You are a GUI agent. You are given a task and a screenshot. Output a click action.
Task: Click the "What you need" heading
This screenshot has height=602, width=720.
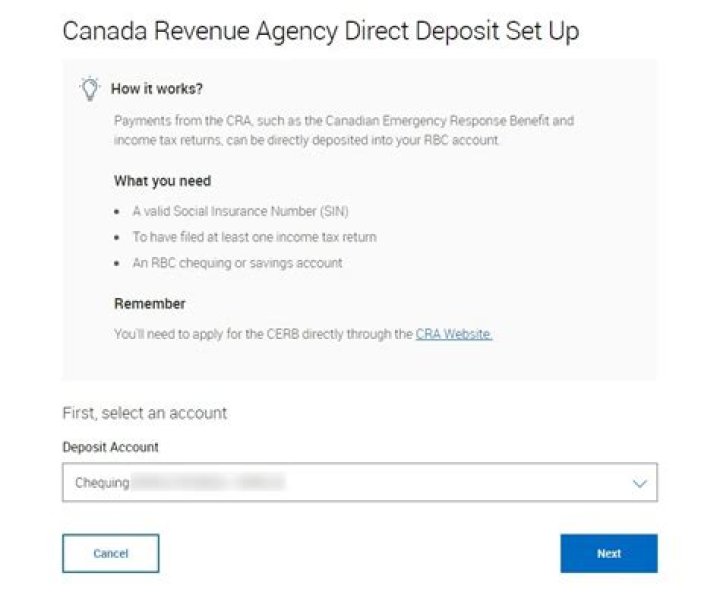163,181
